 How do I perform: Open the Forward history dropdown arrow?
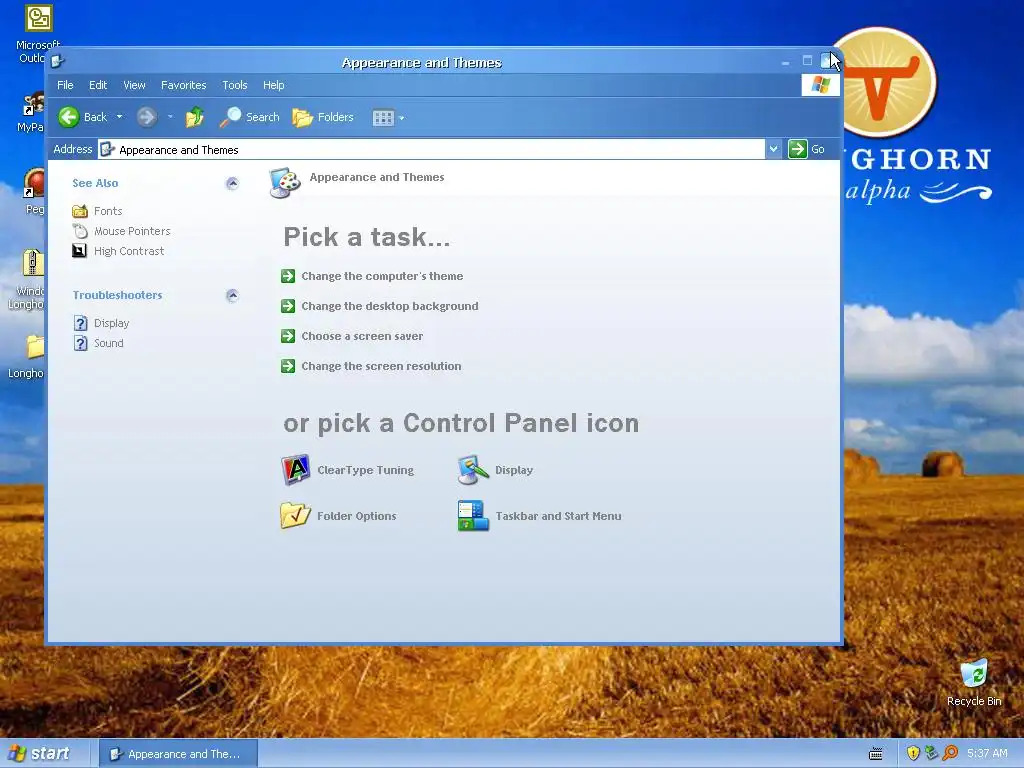pyautogui.click(x=170, y=118)
